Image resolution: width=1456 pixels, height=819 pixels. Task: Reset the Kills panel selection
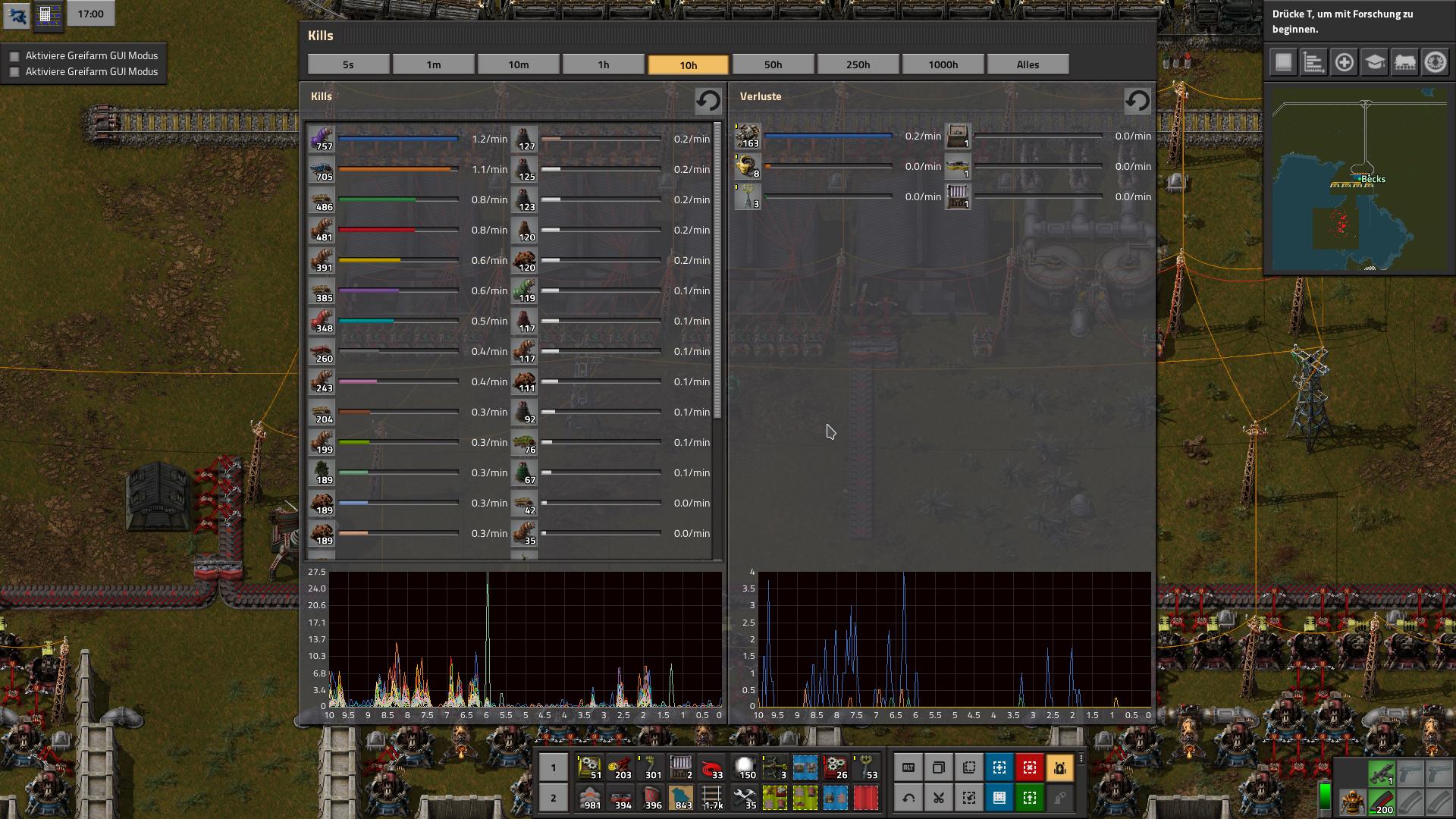tap(708, 101)
